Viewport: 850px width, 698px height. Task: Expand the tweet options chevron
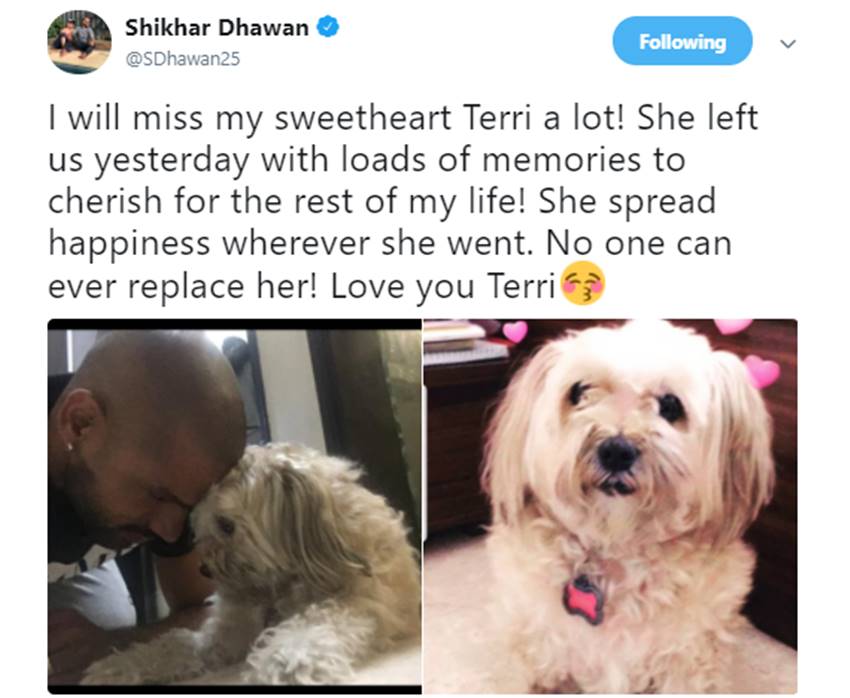click(788, 43)
